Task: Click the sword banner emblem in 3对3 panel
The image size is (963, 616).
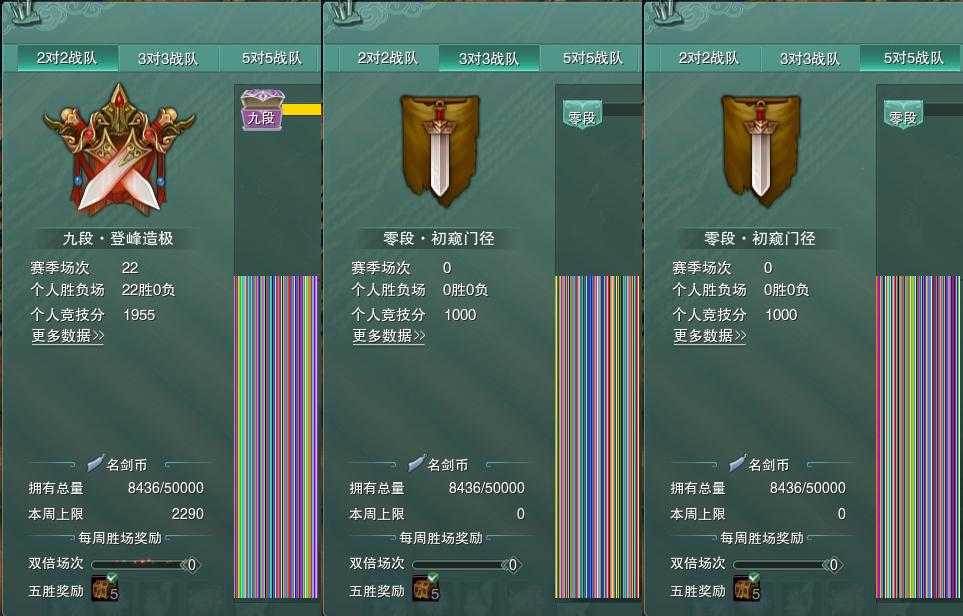Action: (x=440, y=149)
